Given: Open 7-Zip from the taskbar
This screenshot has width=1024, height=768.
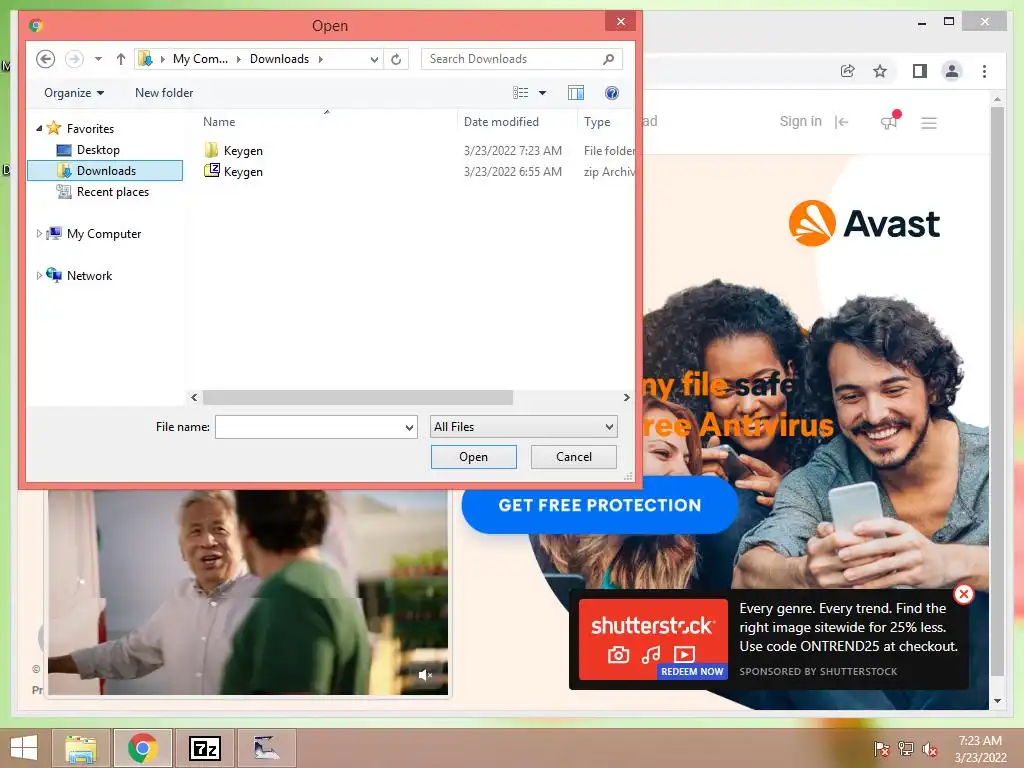Looking at the screenshot, I should pyautogui.click(x=204, y=748).
